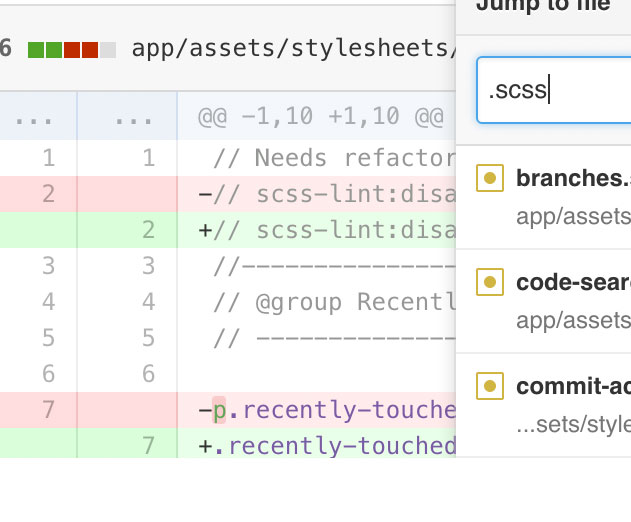Click the deleted '-// scss-lint:disa' line

pos(327,194)
